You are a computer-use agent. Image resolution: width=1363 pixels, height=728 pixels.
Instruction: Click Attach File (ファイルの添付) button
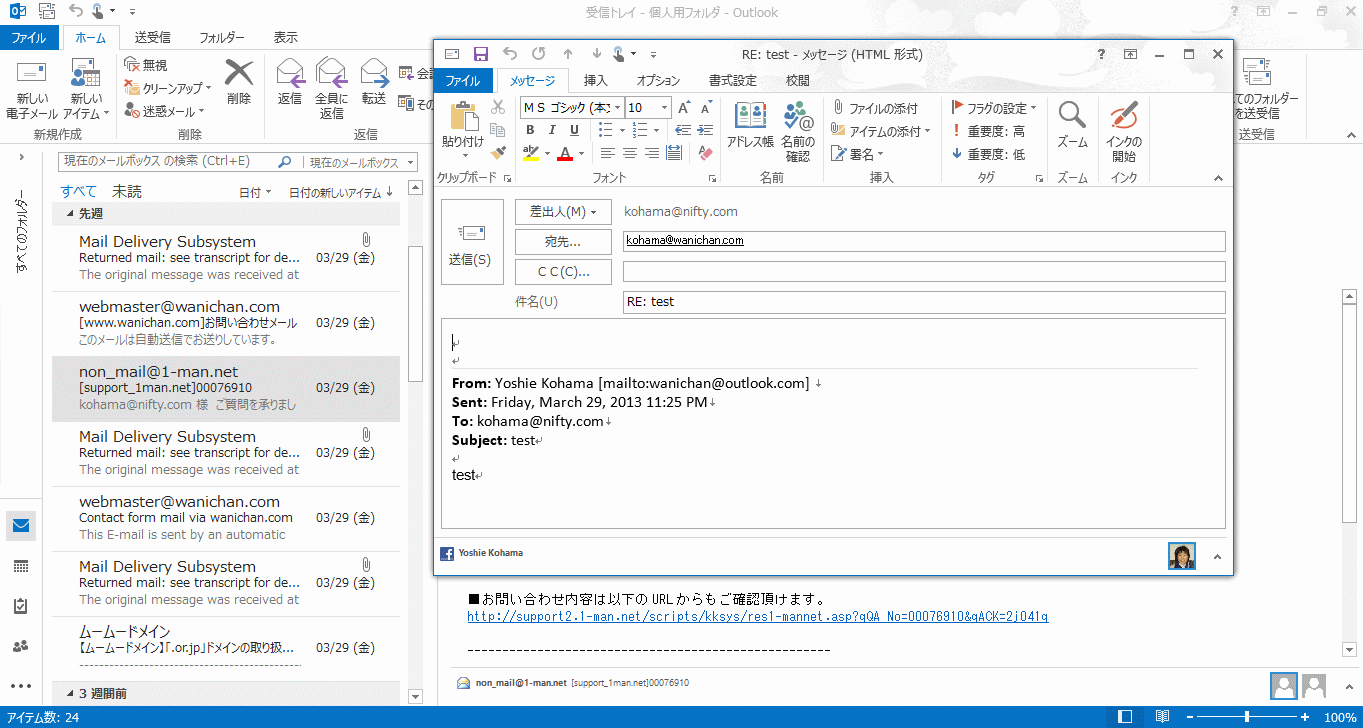coord(876,108)
